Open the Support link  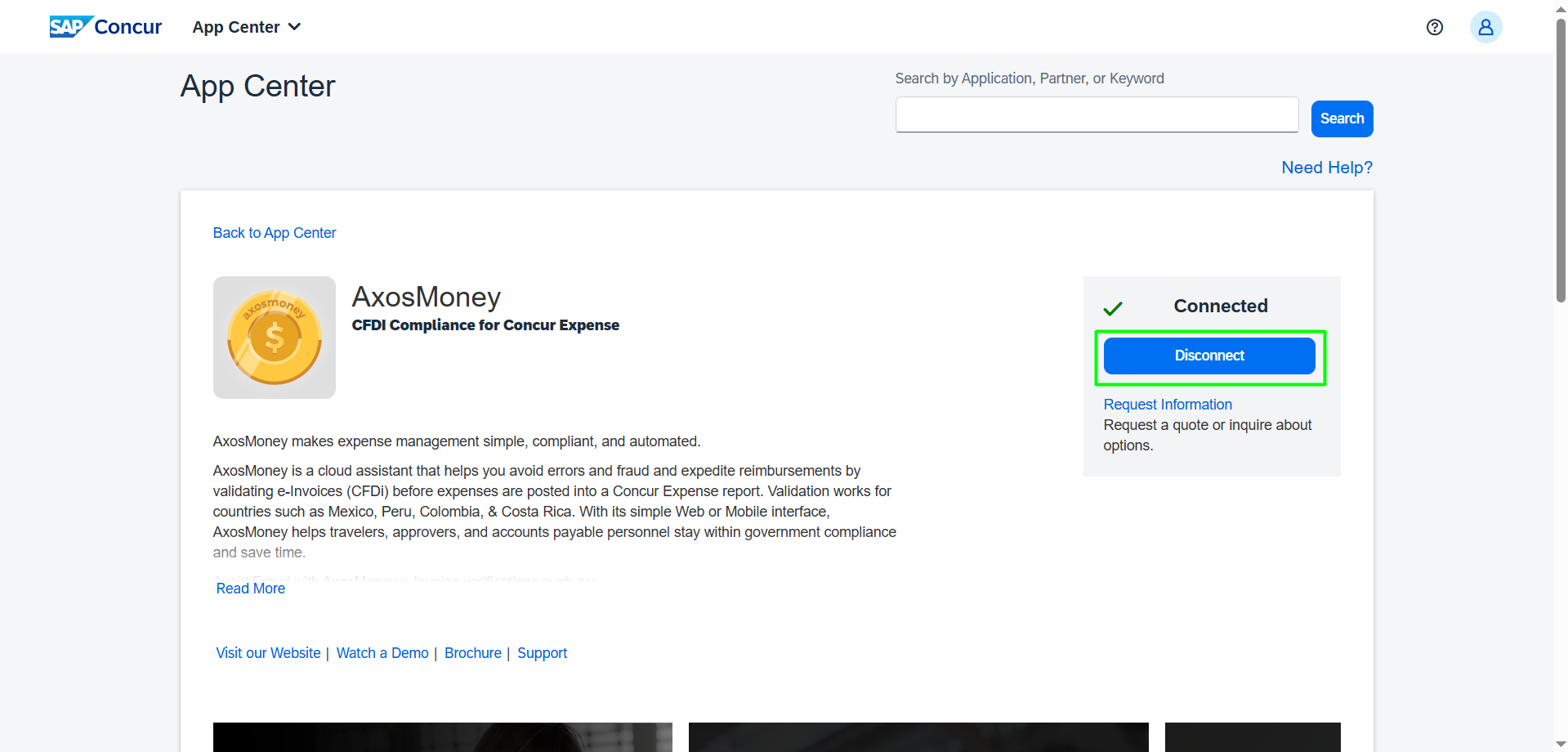542,653
